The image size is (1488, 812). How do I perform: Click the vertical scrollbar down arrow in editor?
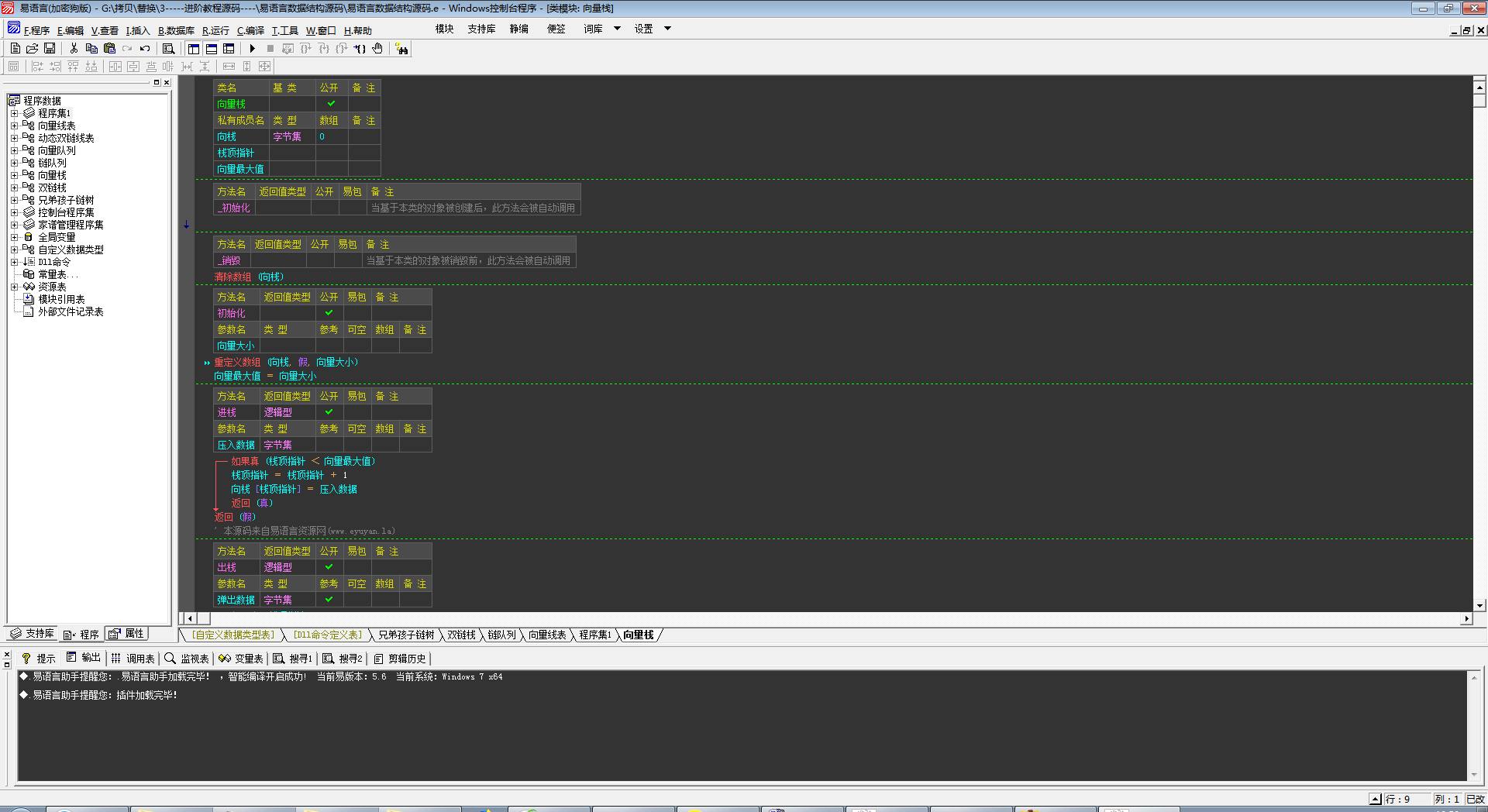[1479, 606]
